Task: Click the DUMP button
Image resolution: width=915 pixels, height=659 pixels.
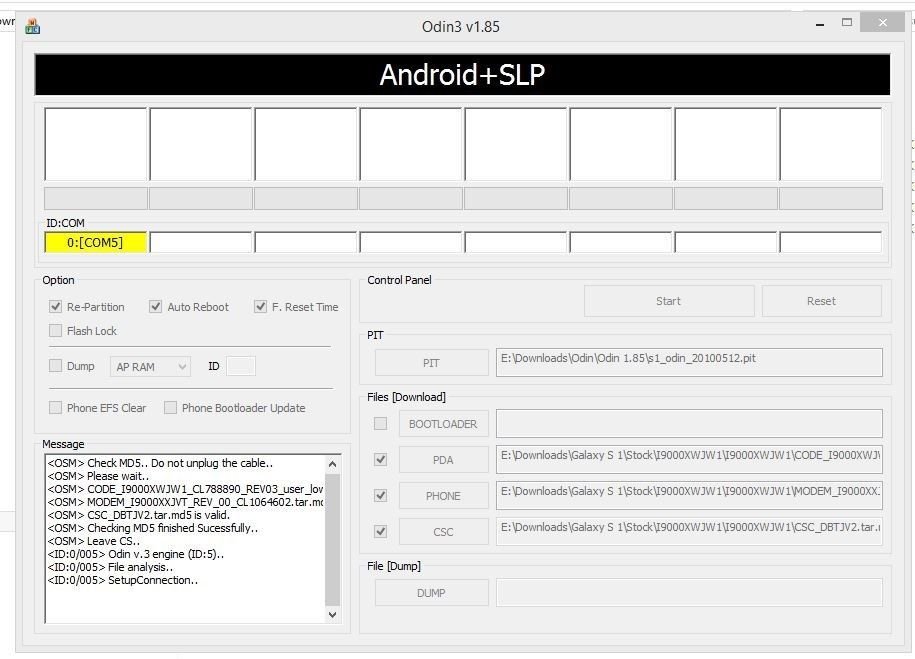Action: 431,593
